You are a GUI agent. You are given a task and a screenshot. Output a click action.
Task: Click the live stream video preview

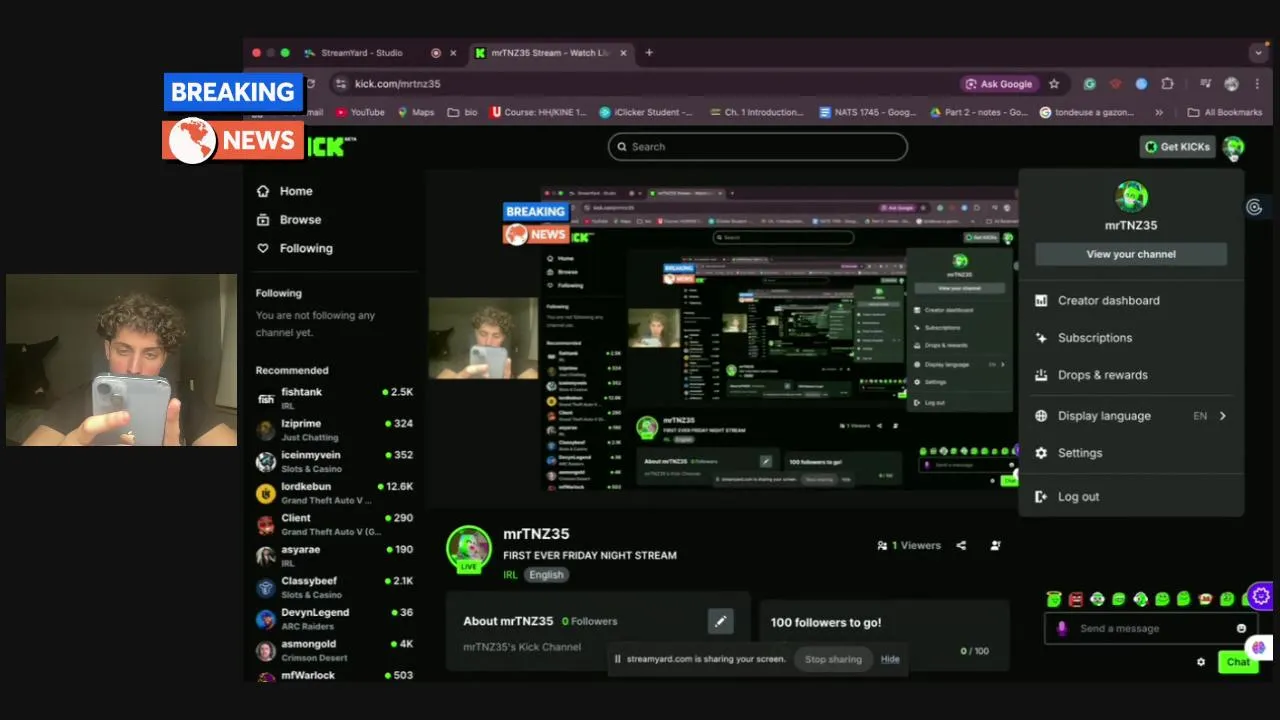[722, 337]
